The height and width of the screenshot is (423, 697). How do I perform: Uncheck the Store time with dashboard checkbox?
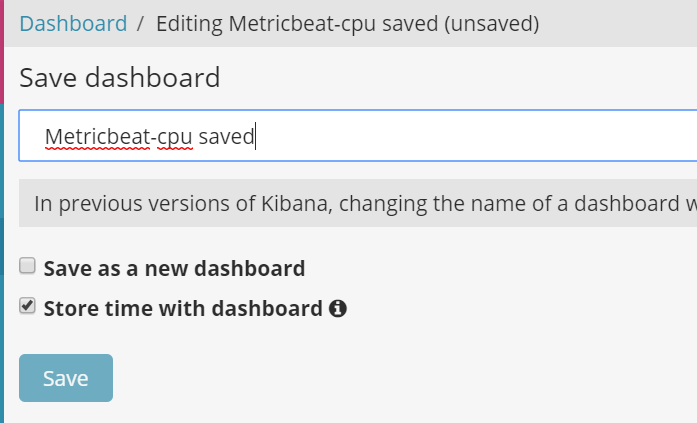(28, 307)
